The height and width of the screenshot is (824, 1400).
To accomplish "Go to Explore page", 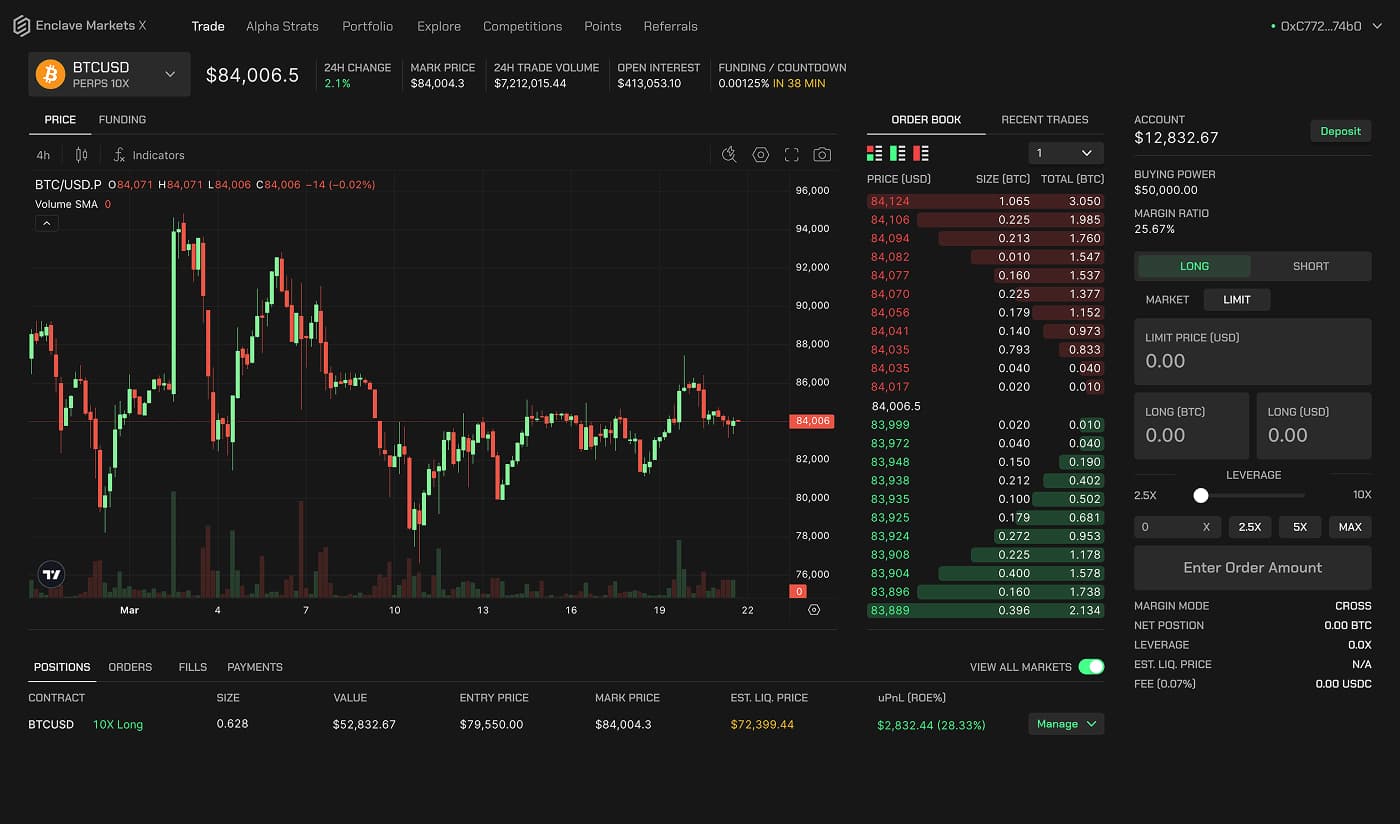I will point(439,26).
